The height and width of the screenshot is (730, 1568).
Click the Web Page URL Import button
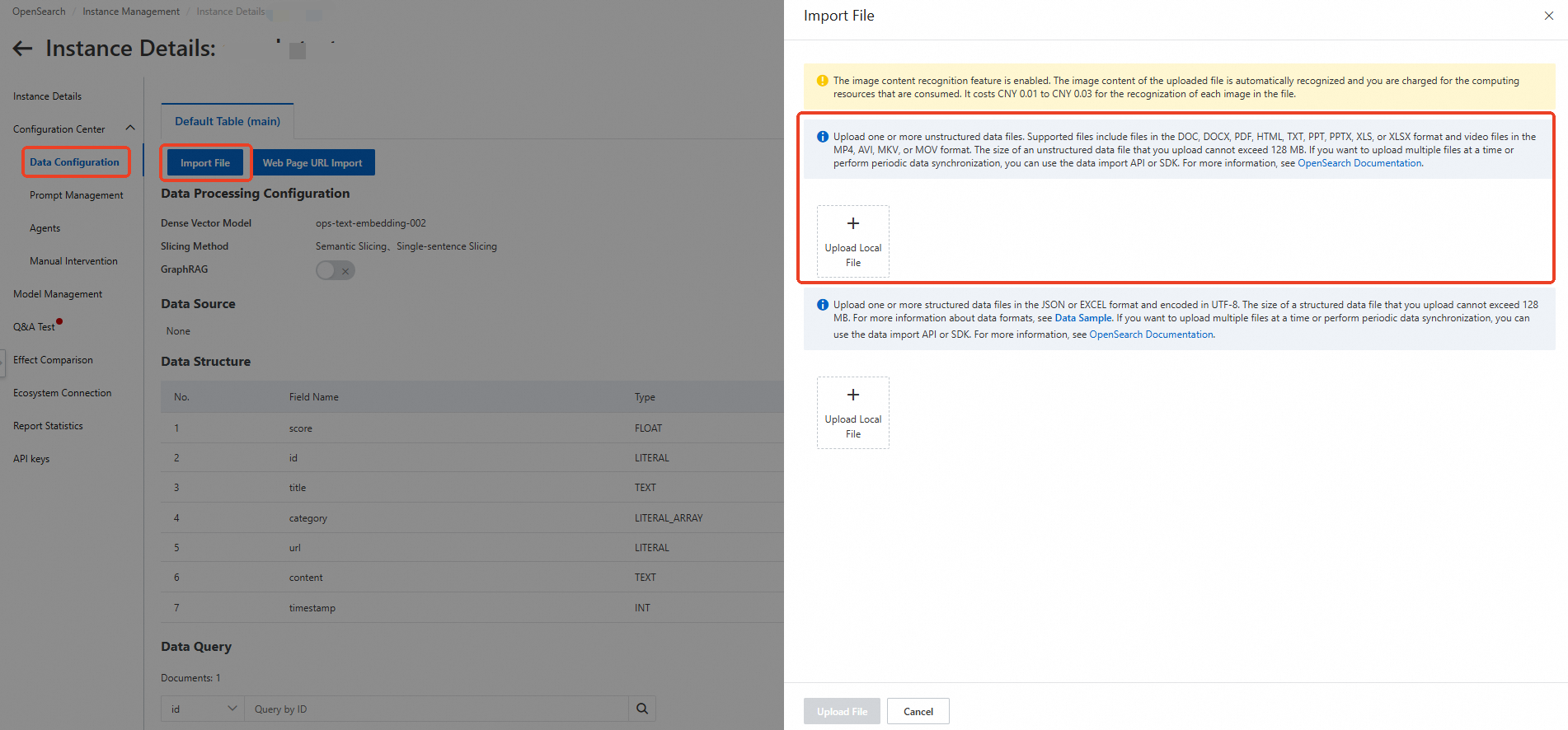tap(313, 163)
